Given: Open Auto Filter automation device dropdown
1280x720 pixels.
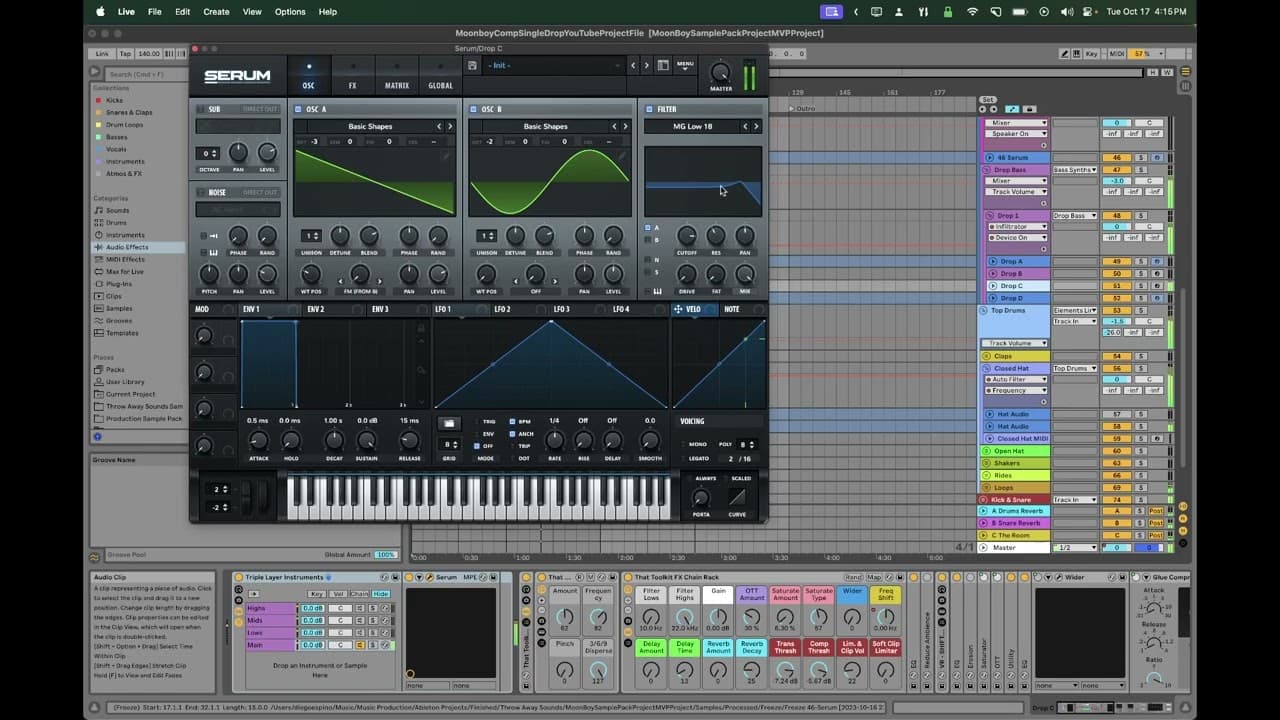Looking at the screenshot, I should point(1017,380).
